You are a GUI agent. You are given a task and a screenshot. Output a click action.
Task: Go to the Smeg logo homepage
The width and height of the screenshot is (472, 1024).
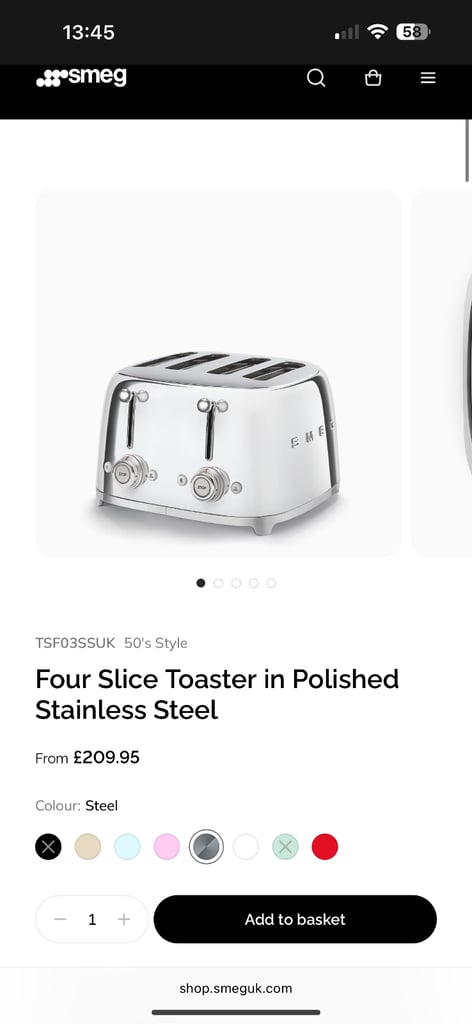(x=82, y=77)
